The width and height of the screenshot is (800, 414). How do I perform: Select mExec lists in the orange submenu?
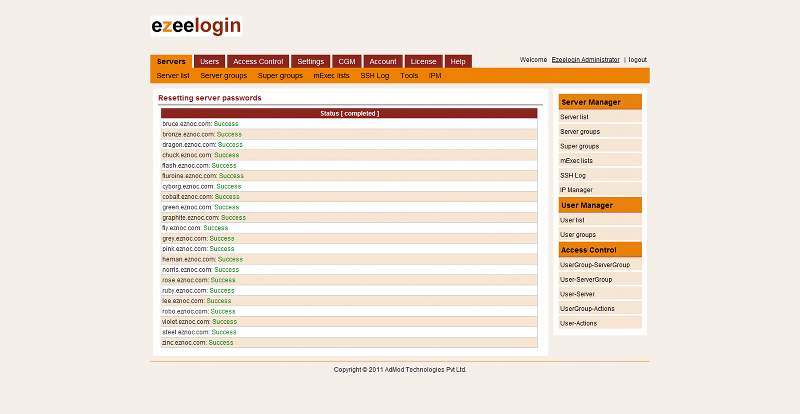coord(331,76)
